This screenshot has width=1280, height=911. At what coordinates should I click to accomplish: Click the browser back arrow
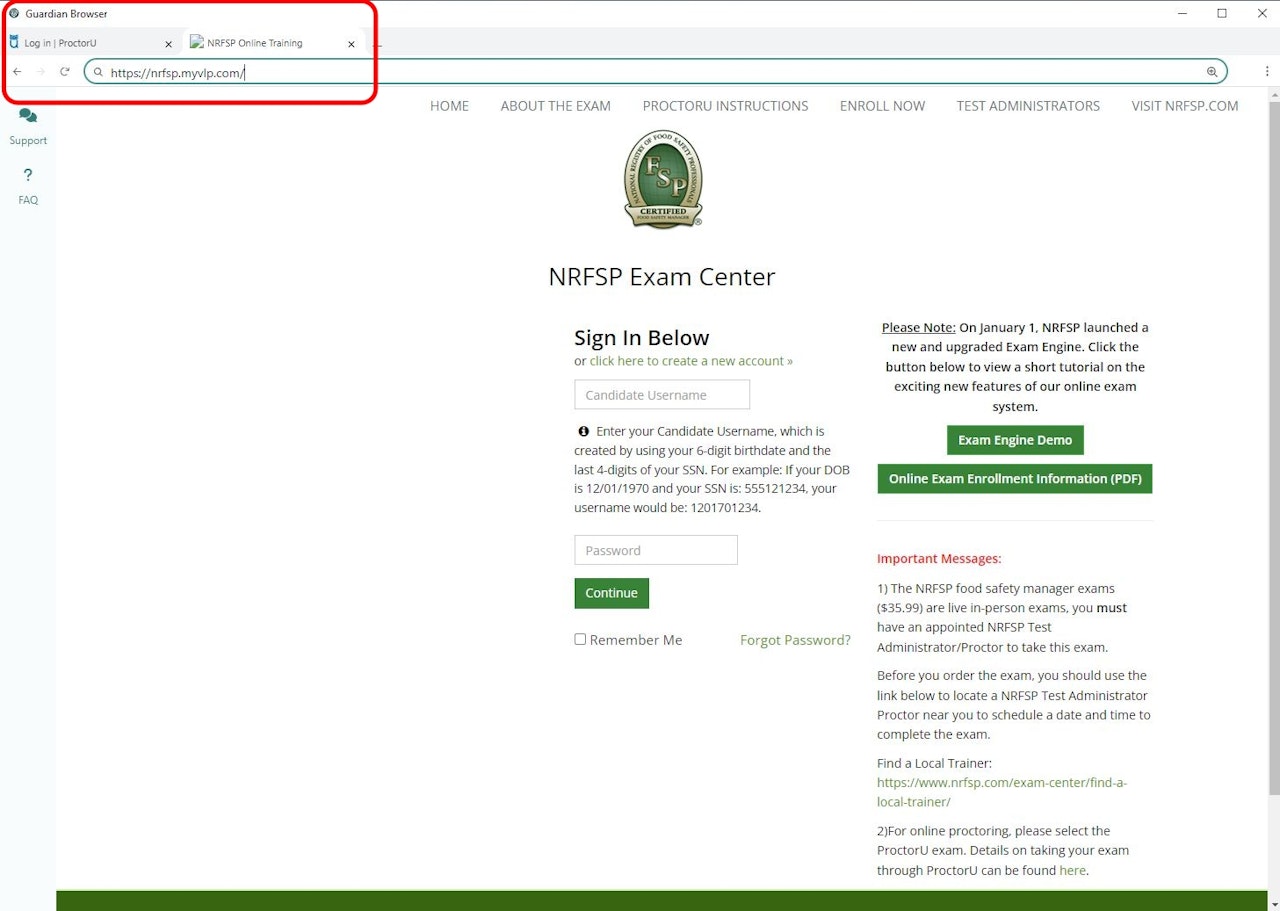(17, 72)
